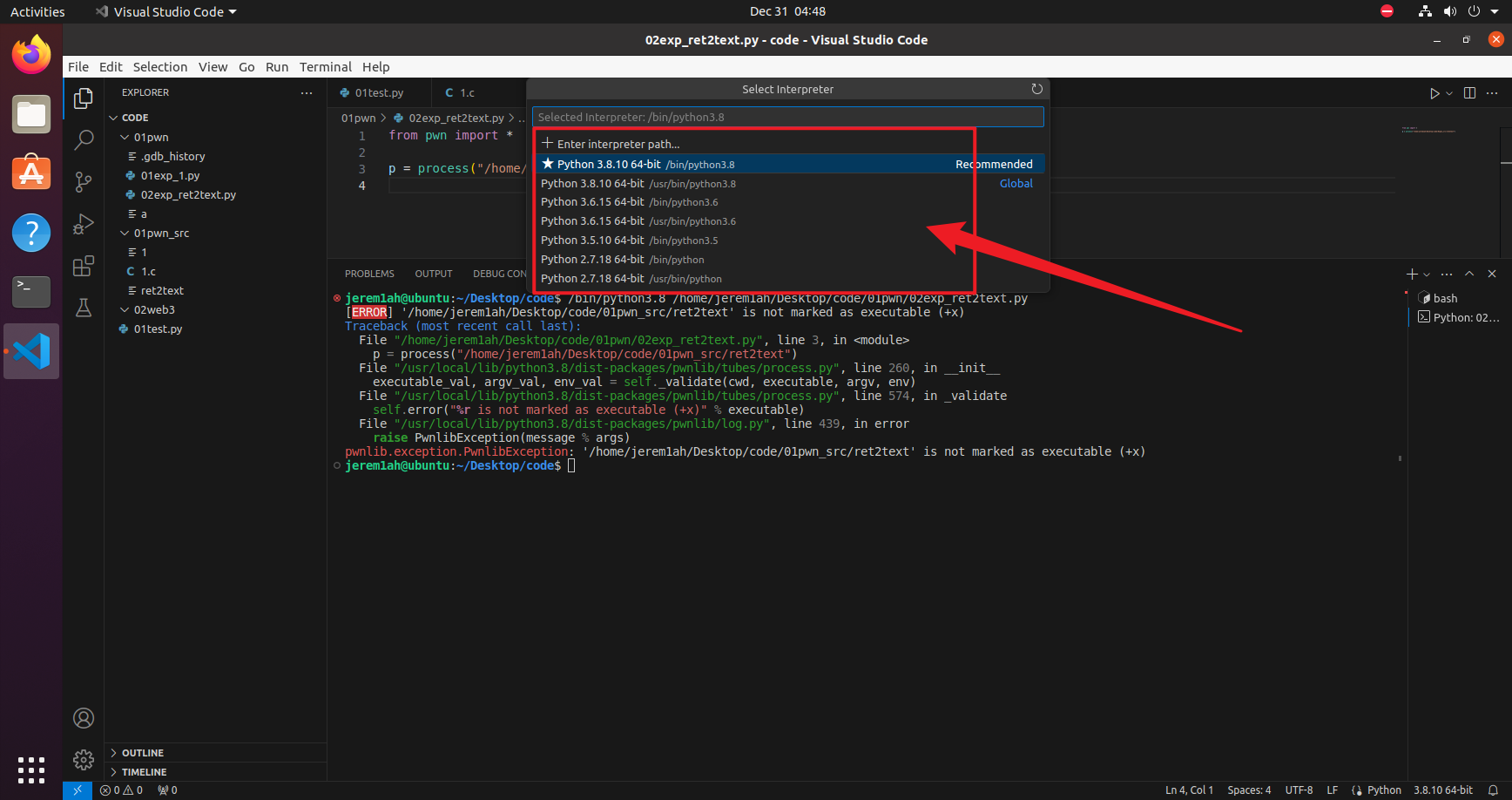Open Activities overview in top bar
The image size is (1512, 800).
[37, 11]
